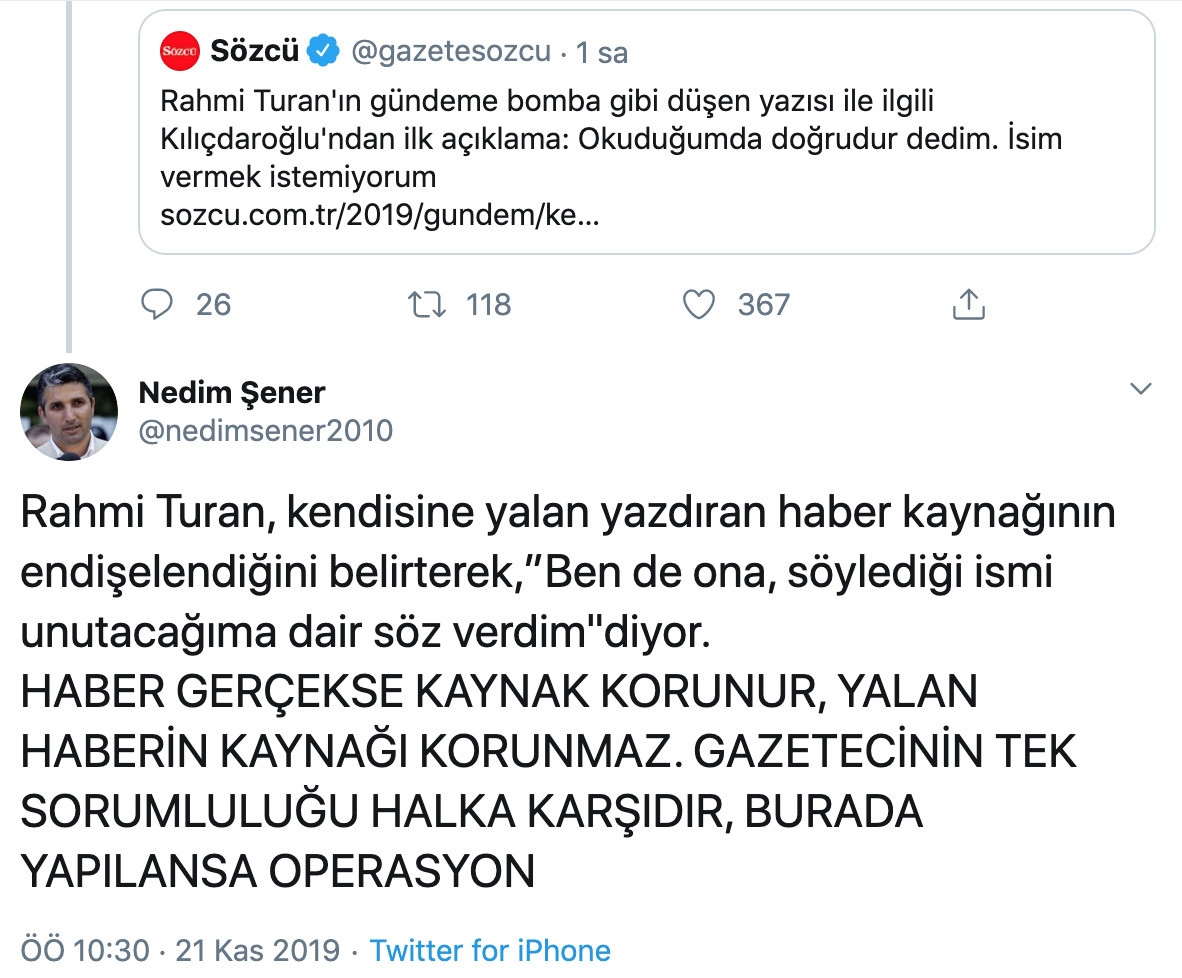Open the quoted tweet about Rahmi Turan

coord(647,132)
